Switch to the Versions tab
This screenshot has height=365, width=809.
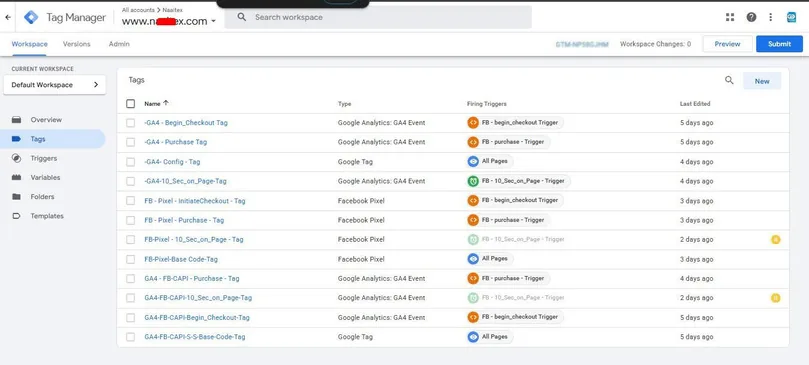pos(76,44)
